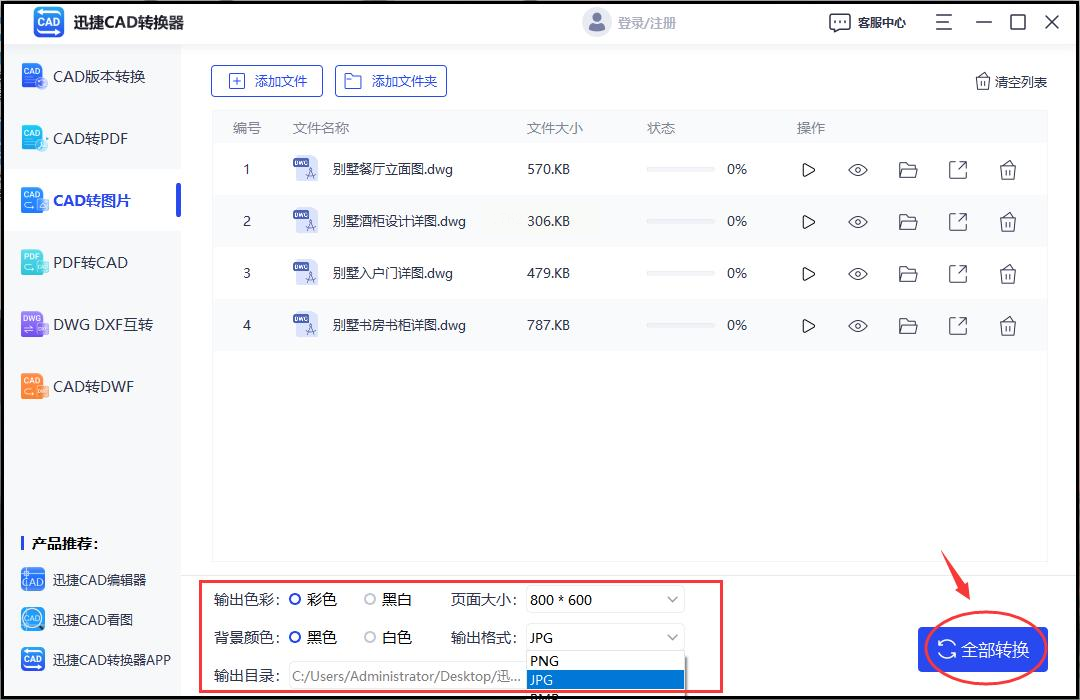Start converting 别墅餐厅立面图.dwg with play icon
1080x700 pixels.
(x=809, y=170)
